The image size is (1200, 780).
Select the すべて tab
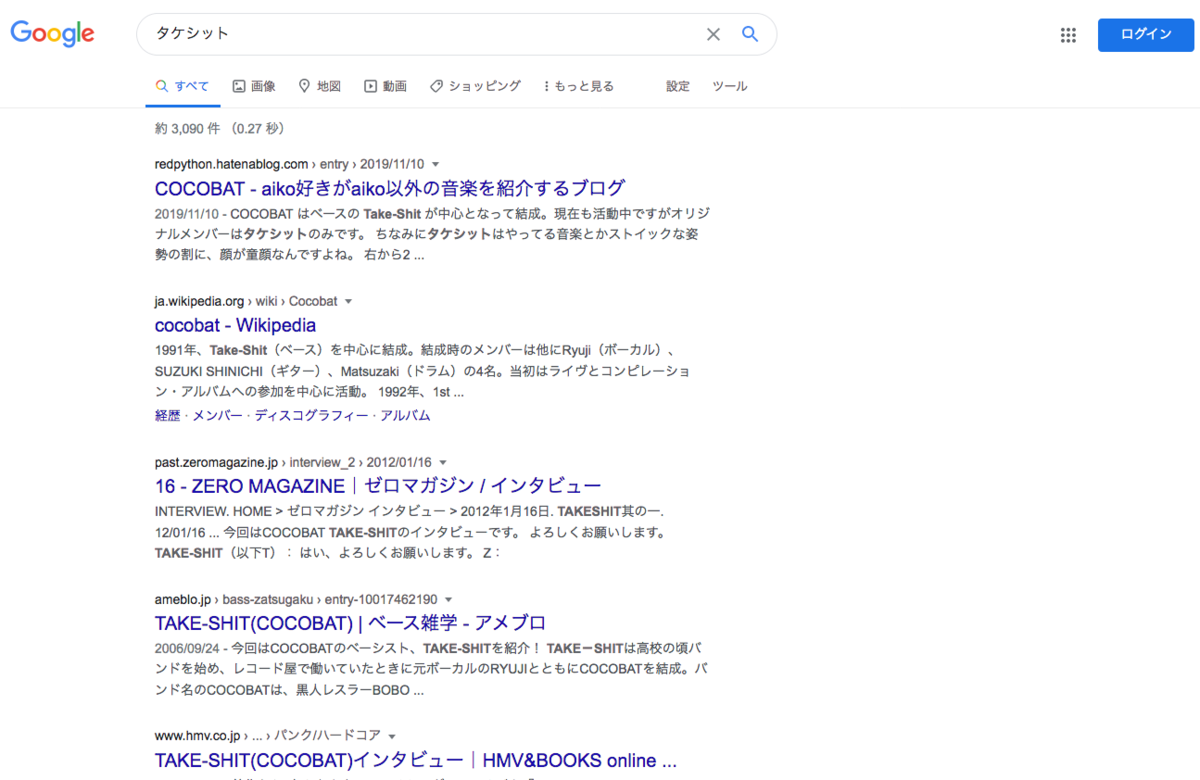coord(182,86)
